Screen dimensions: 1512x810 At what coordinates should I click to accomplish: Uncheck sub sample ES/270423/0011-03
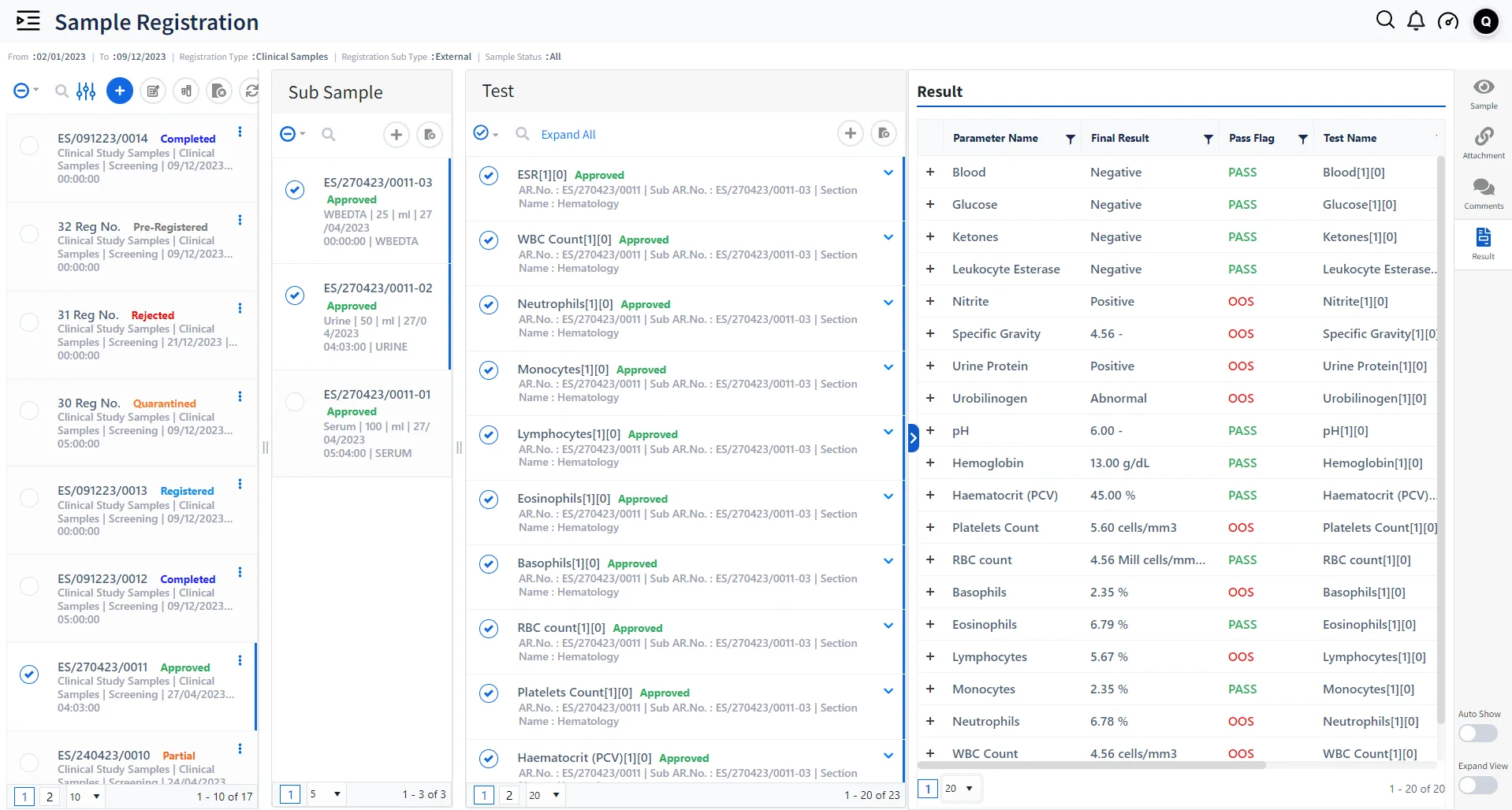click(x=295, y=190)
